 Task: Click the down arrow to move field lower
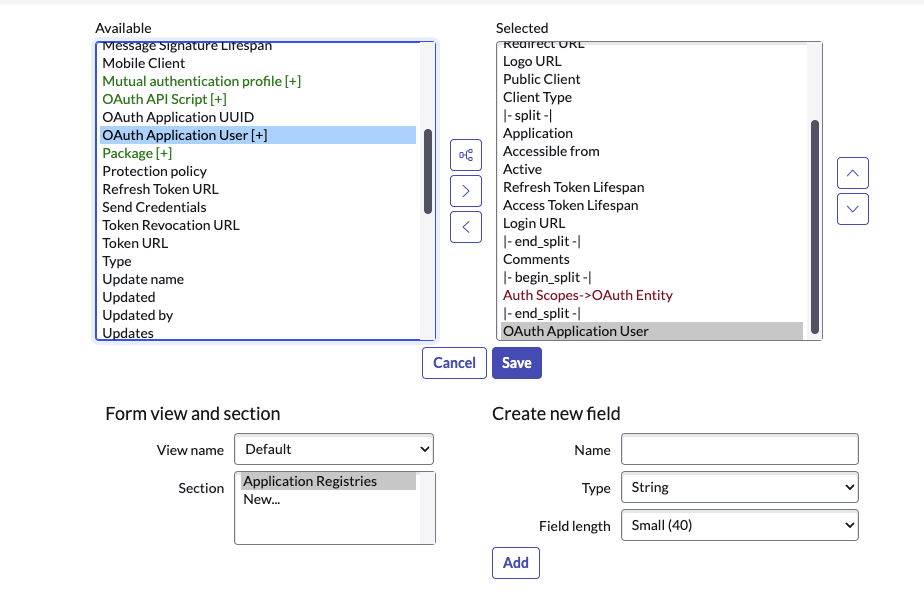[x=852, y=209]
